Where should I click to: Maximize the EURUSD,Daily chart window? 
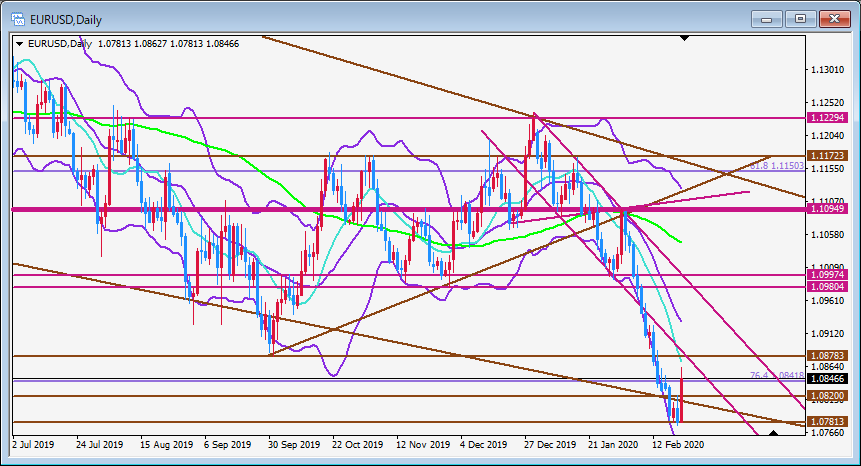(800, 19)
